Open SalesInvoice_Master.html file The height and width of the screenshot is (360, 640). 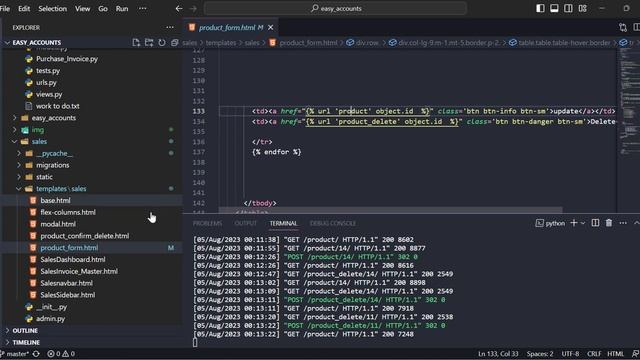point(79,271)
